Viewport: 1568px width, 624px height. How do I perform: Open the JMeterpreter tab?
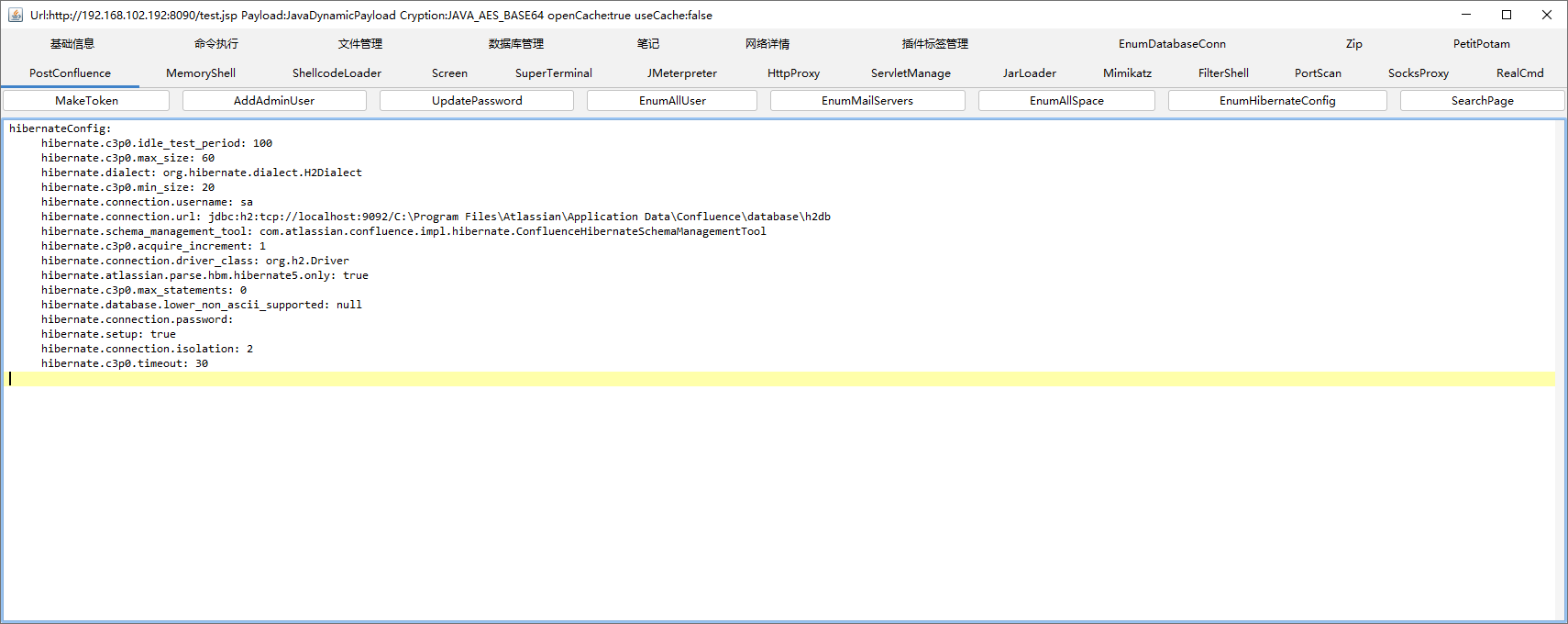point(681,73)
